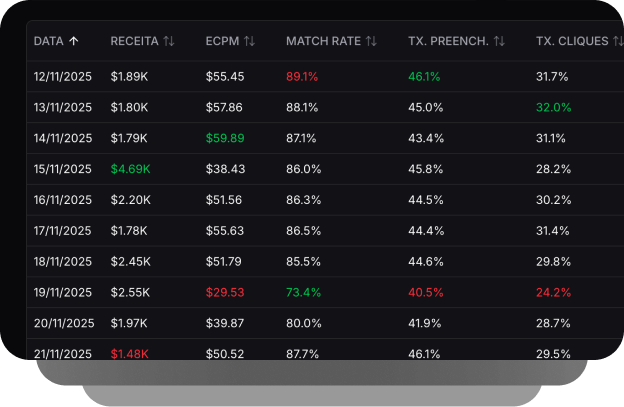Screen dimensions: 624x407
Task: Select the green $59.89 ECPM cell
Action: 225,138
